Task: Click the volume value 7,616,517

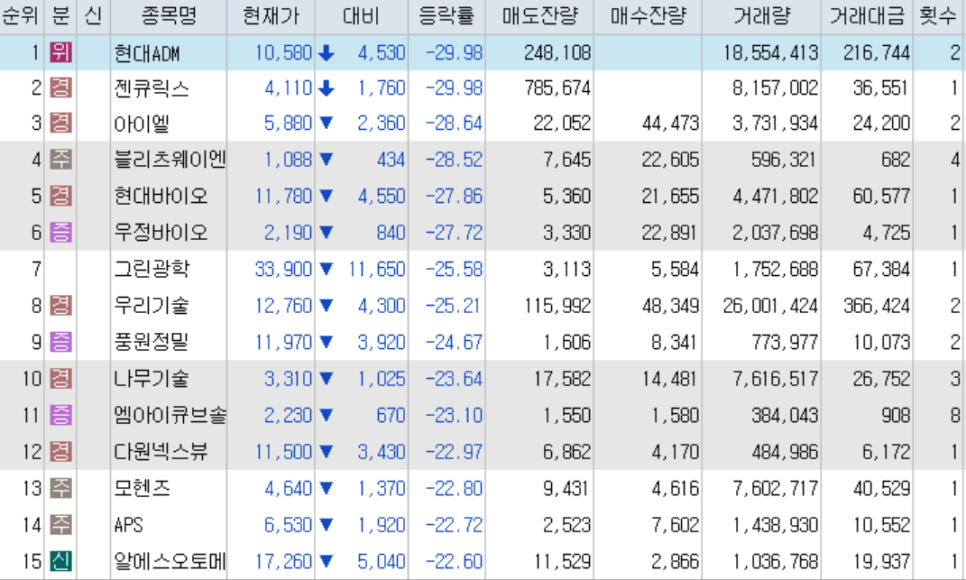Action: click(x=775, y=379)
